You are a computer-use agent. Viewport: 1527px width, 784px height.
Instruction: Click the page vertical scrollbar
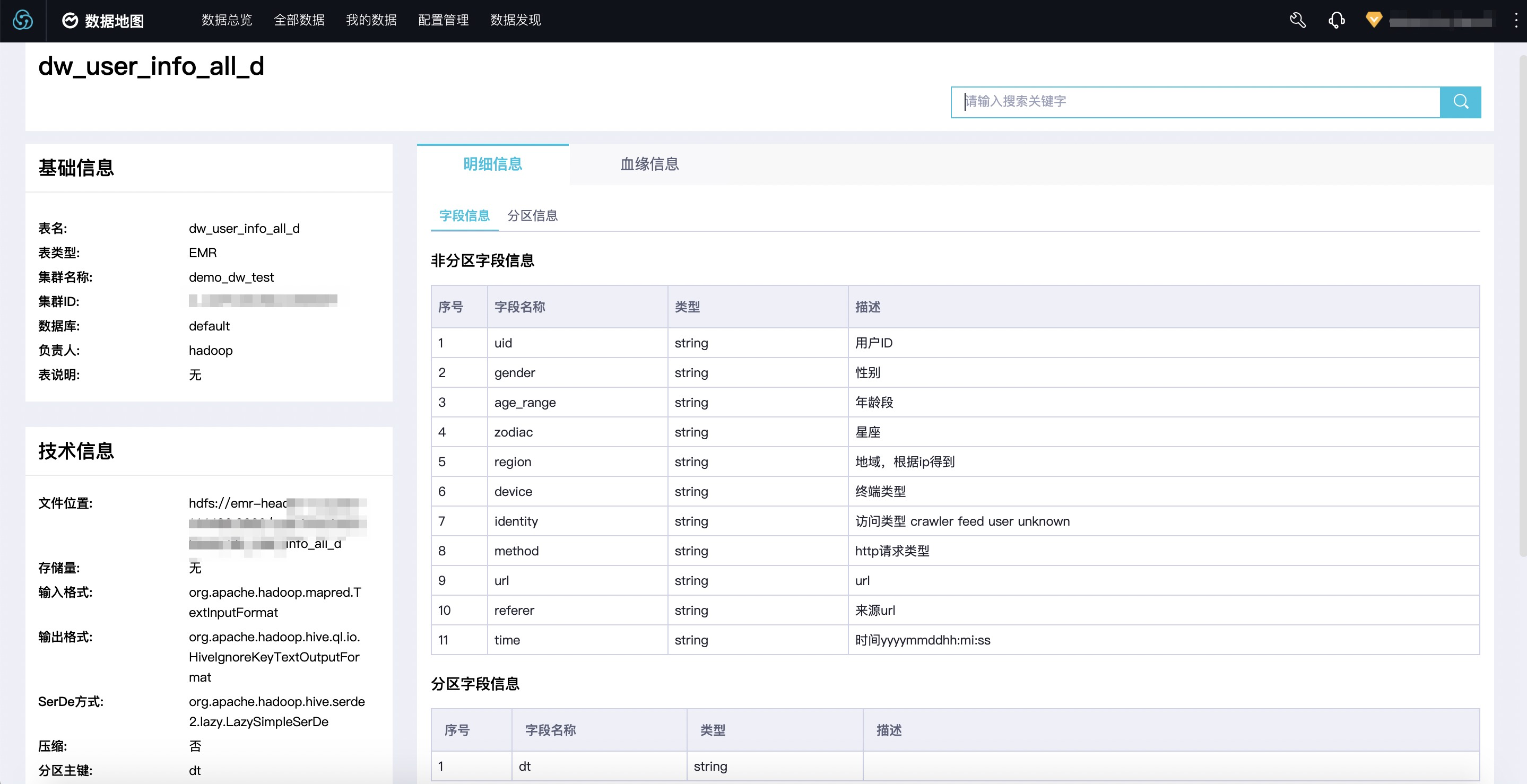[x=1522, y=305]
